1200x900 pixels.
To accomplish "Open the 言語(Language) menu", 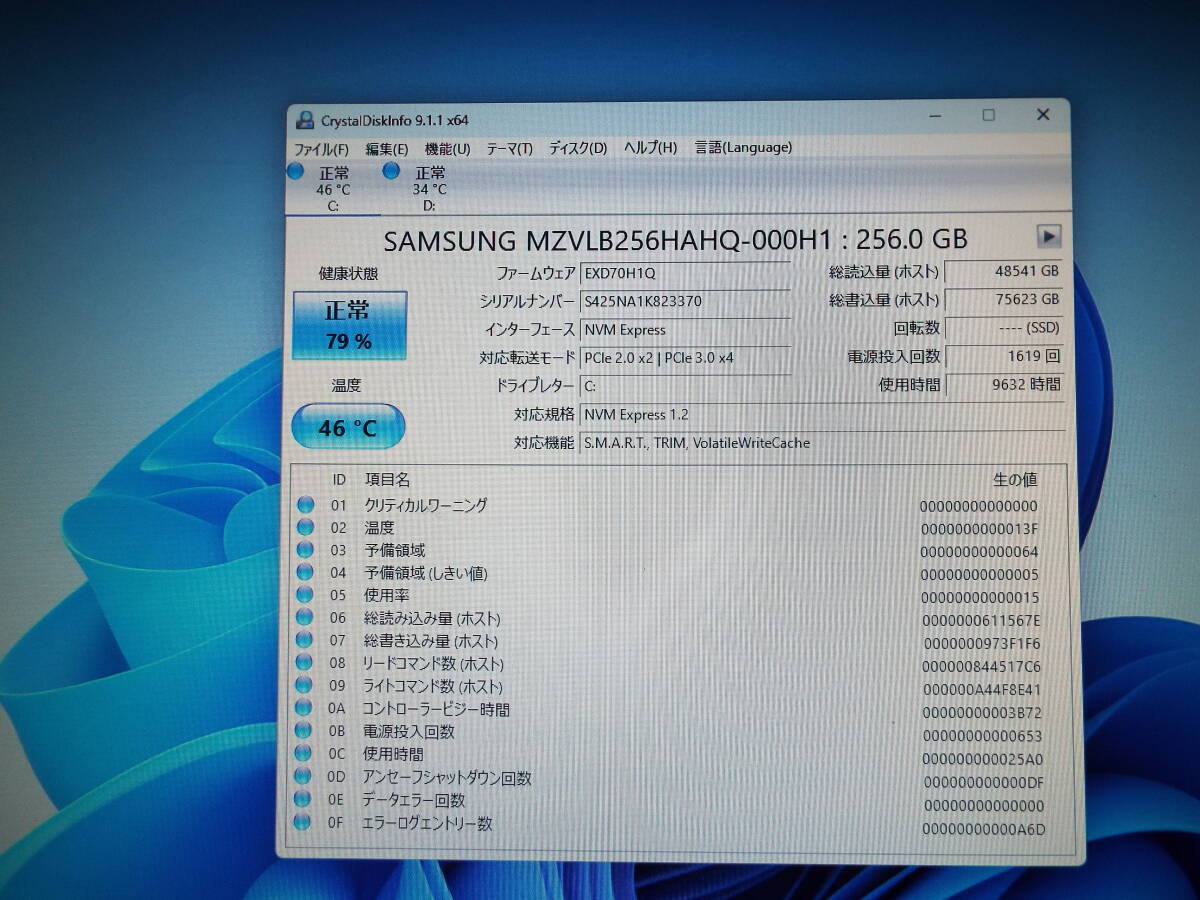I will pos(743,148).
